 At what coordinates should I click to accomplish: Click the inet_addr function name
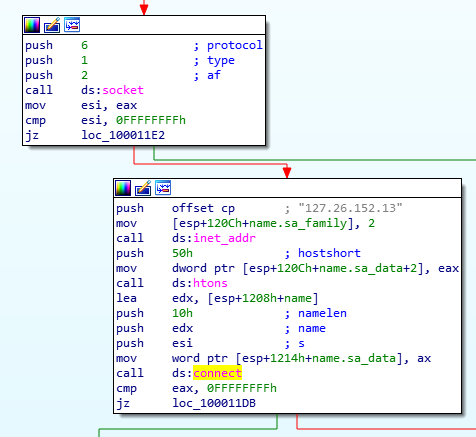coord(224,238)
